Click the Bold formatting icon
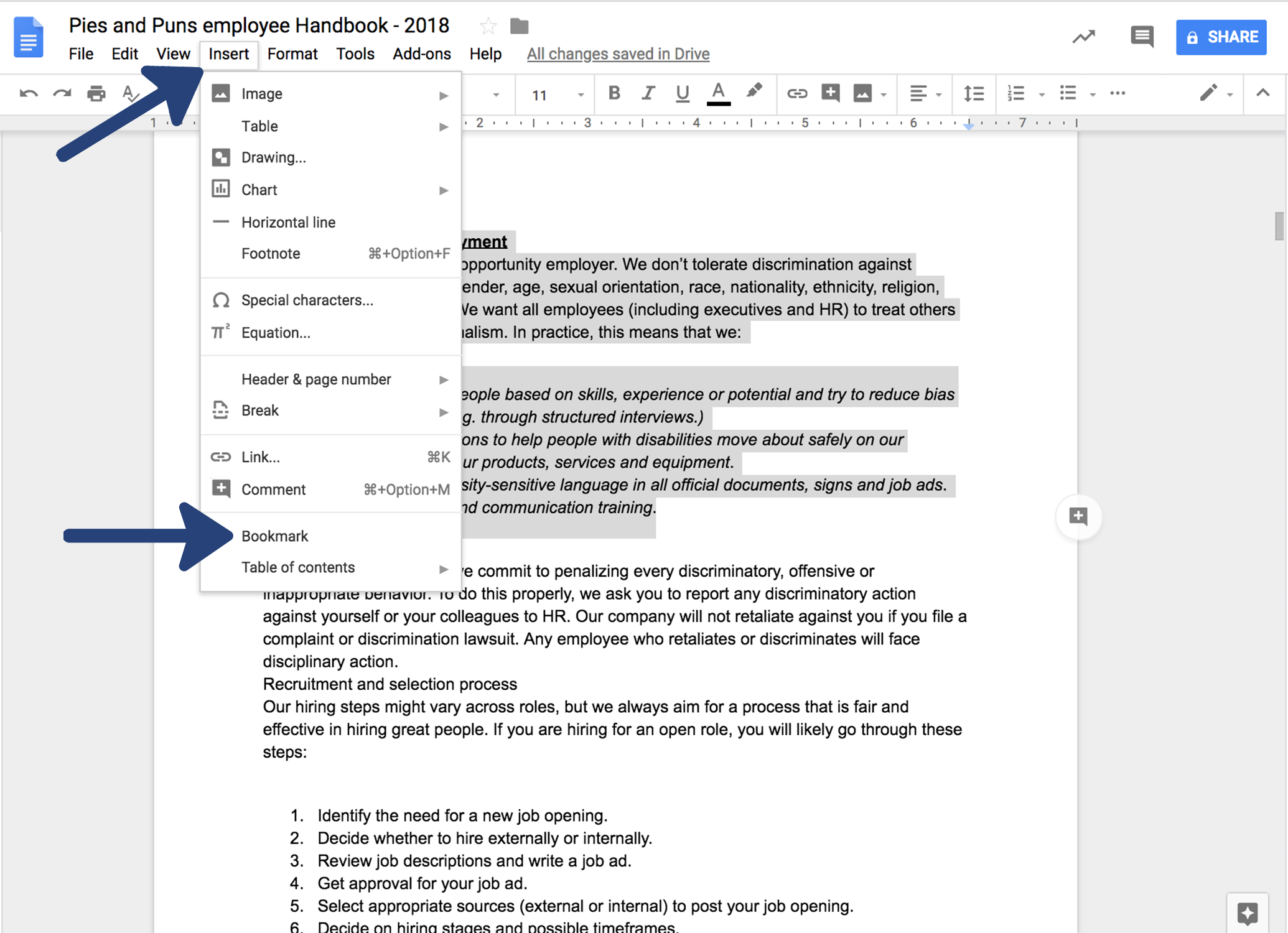 click(612, 93)
